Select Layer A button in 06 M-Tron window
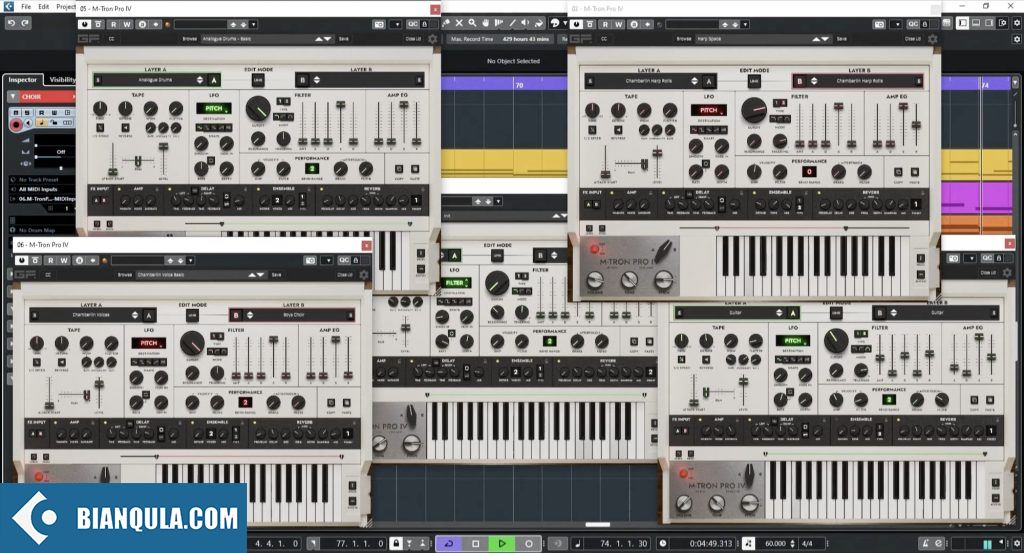Image resolution: width=1024 pixels, height=553 pixels. (x=149, y=315)
